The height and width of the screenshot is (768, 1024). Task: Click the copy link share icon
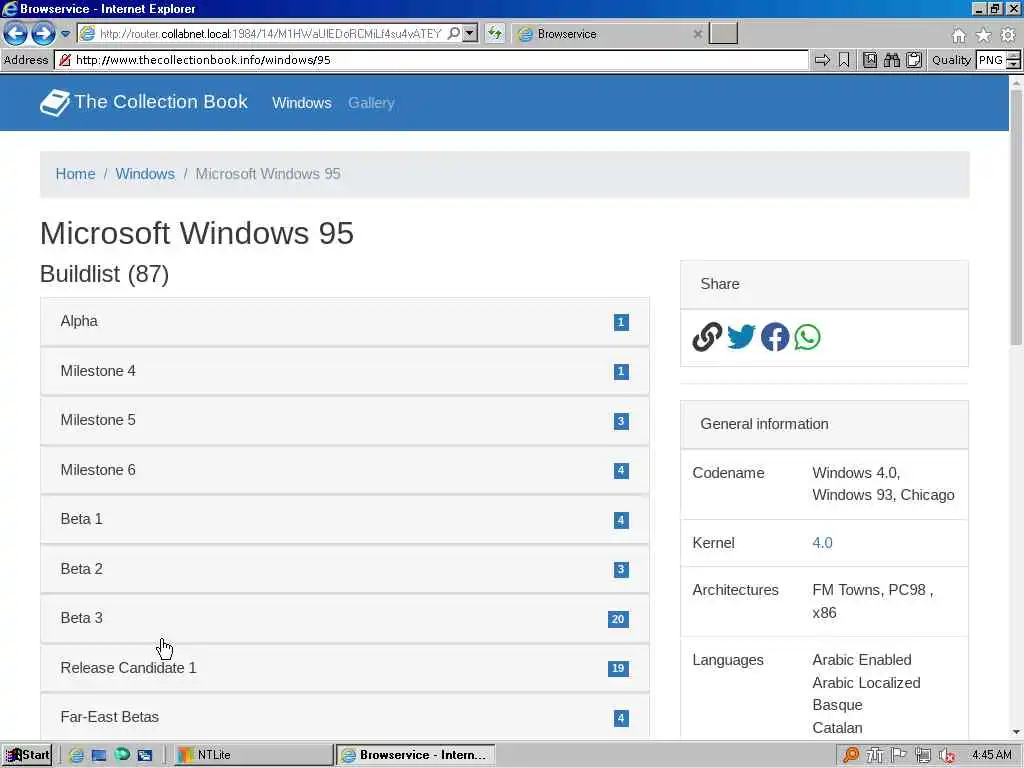707,337
